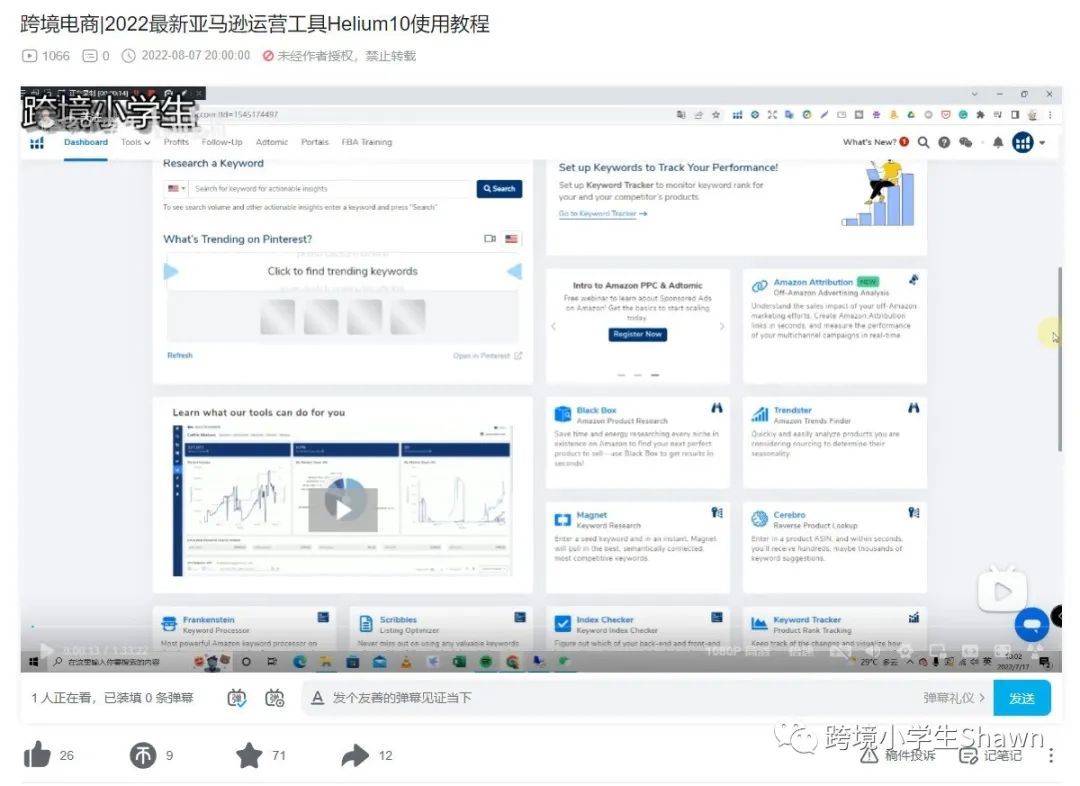Click the Windows Start button in taskbar

[33, 662]
